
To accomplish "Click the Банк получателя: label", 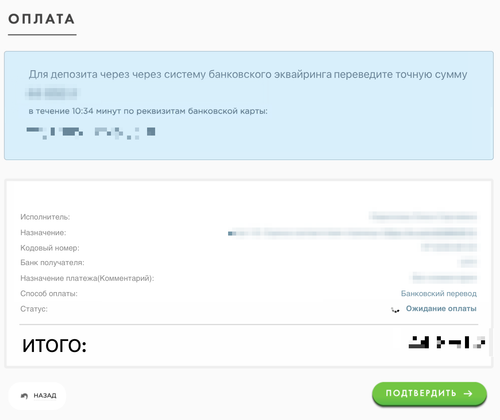I will [52, 263].
